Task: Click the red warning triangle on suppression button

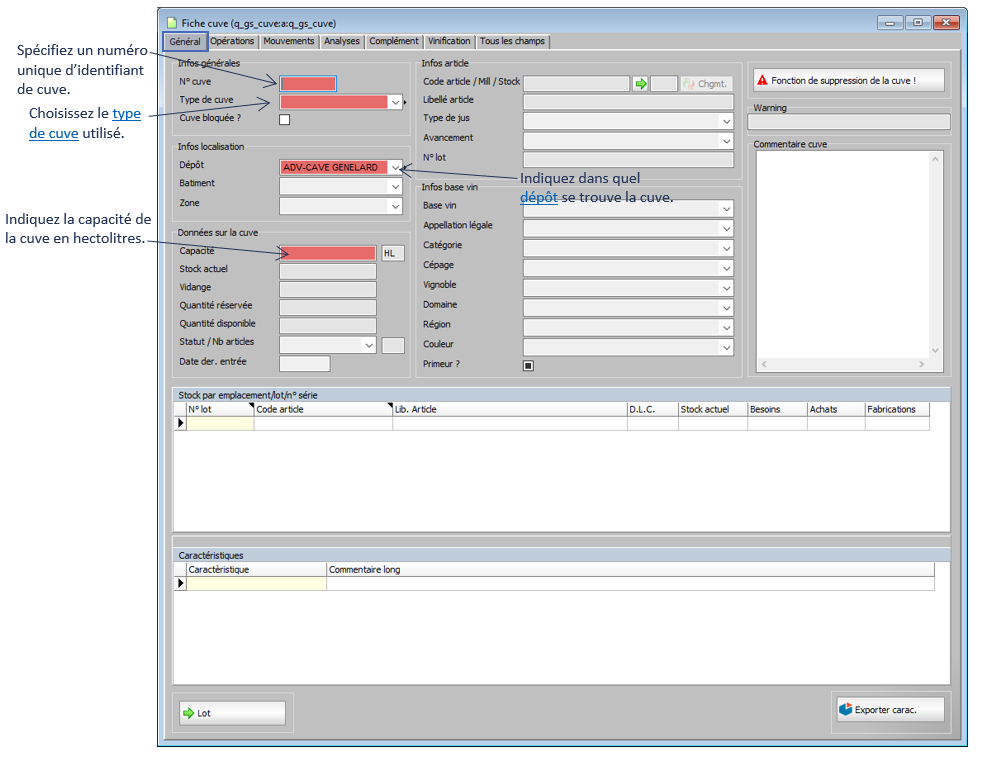Action: coord(762,80)
